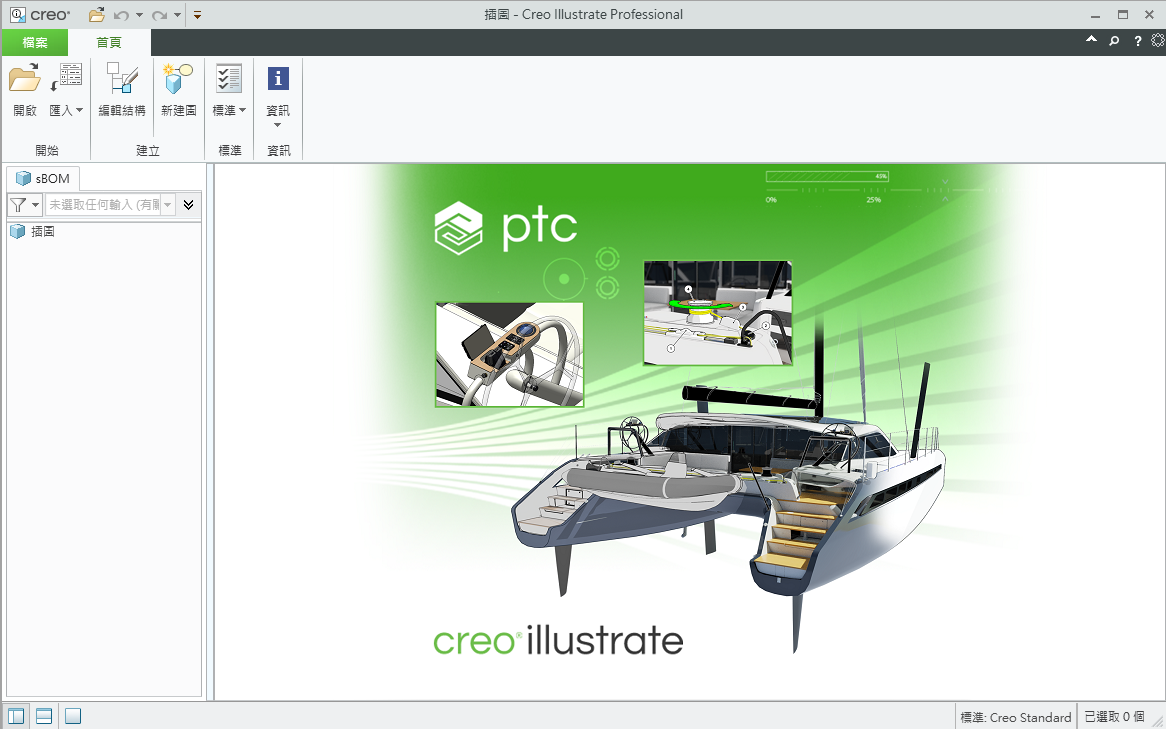The height and width of the screenshot is (729, 1166).
Task: Open the filter field combo dropdown arrow
Action: click(x=168, y=205)
